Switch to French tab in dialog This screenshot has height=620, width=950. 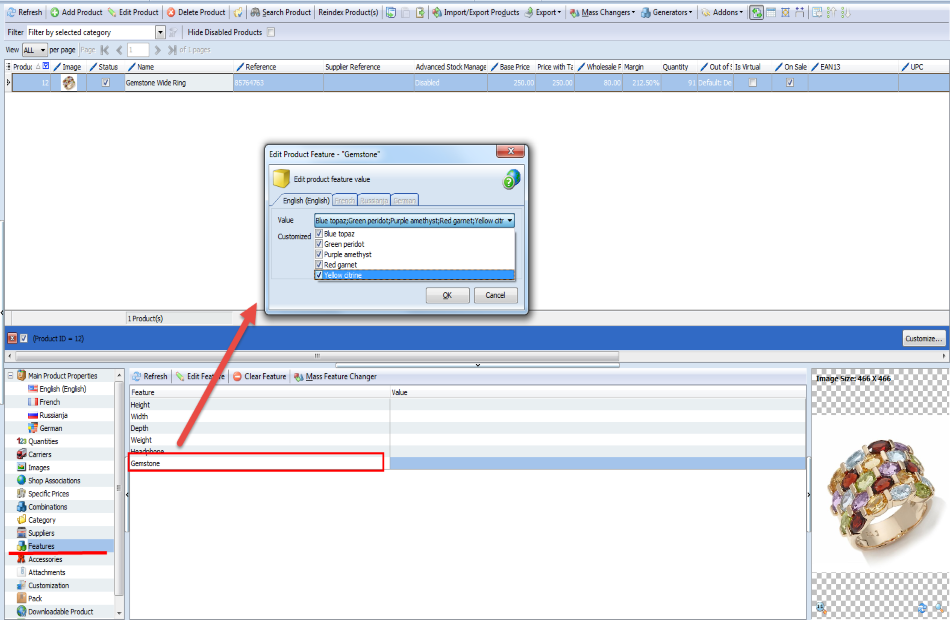[345, 201]
